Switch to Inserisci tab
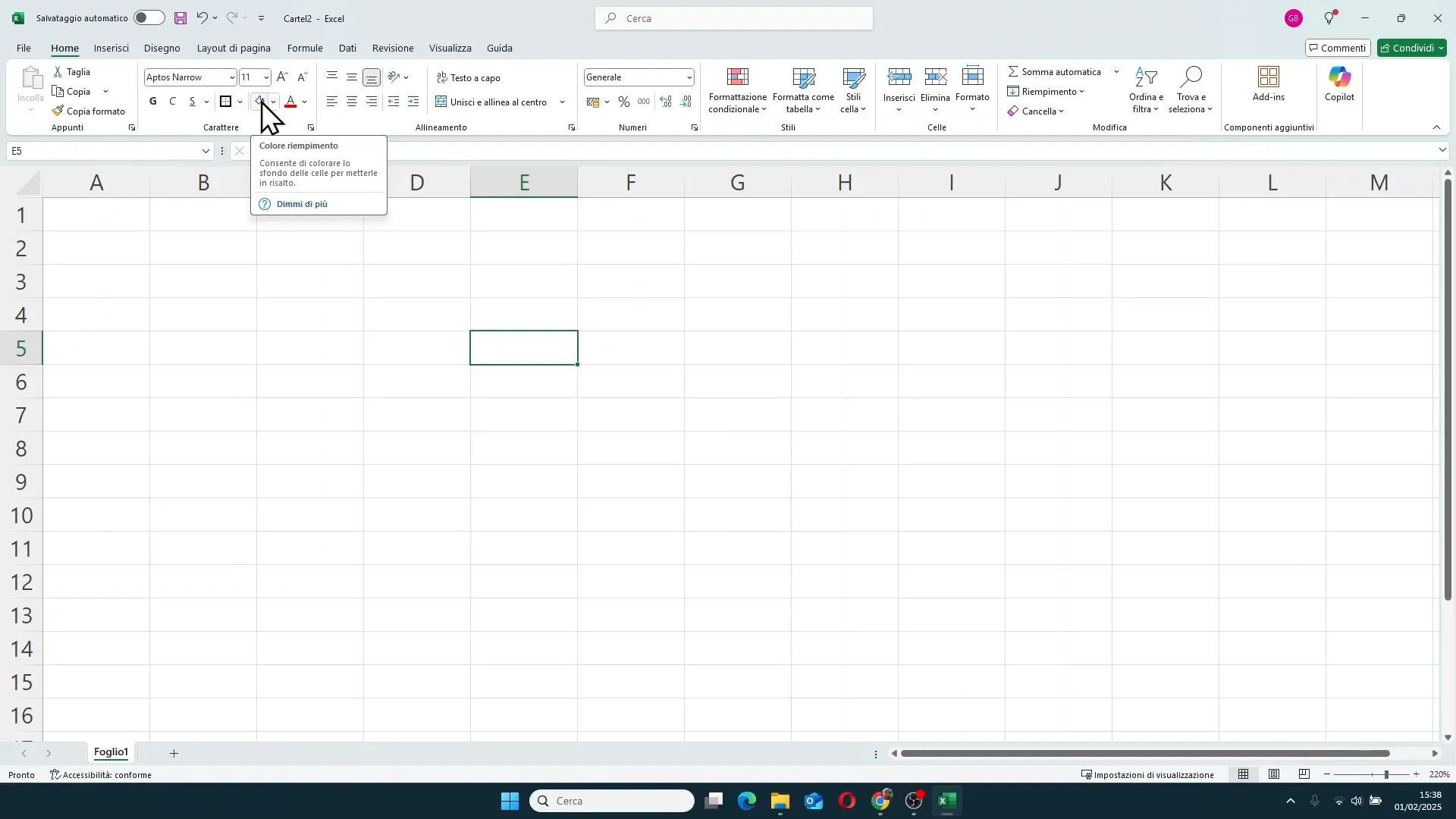This screenshot has height=819, width=1456. (111, 48)
